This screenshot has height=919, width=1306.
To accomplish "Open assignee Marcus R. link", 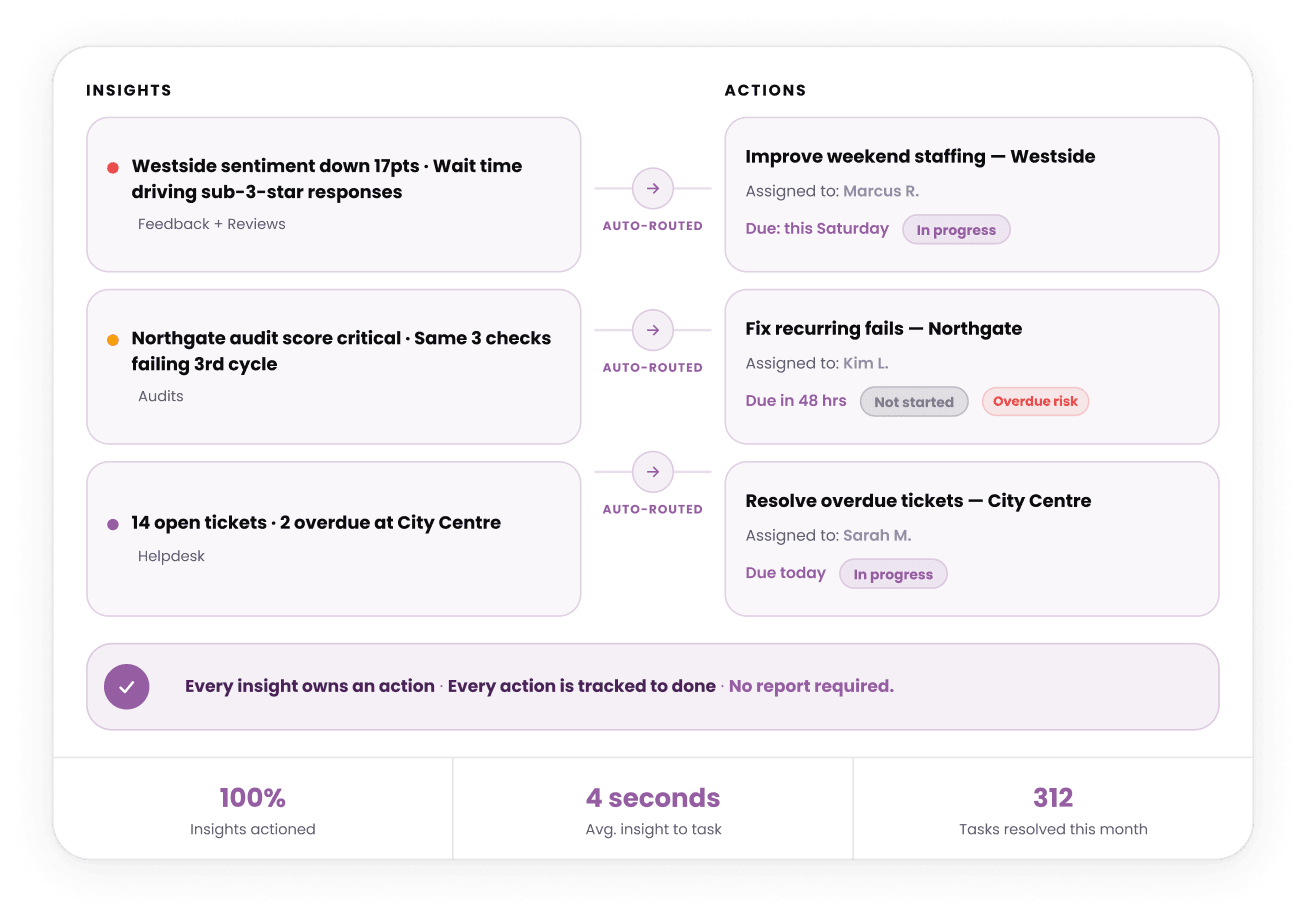I will click(x=881, y=191).
